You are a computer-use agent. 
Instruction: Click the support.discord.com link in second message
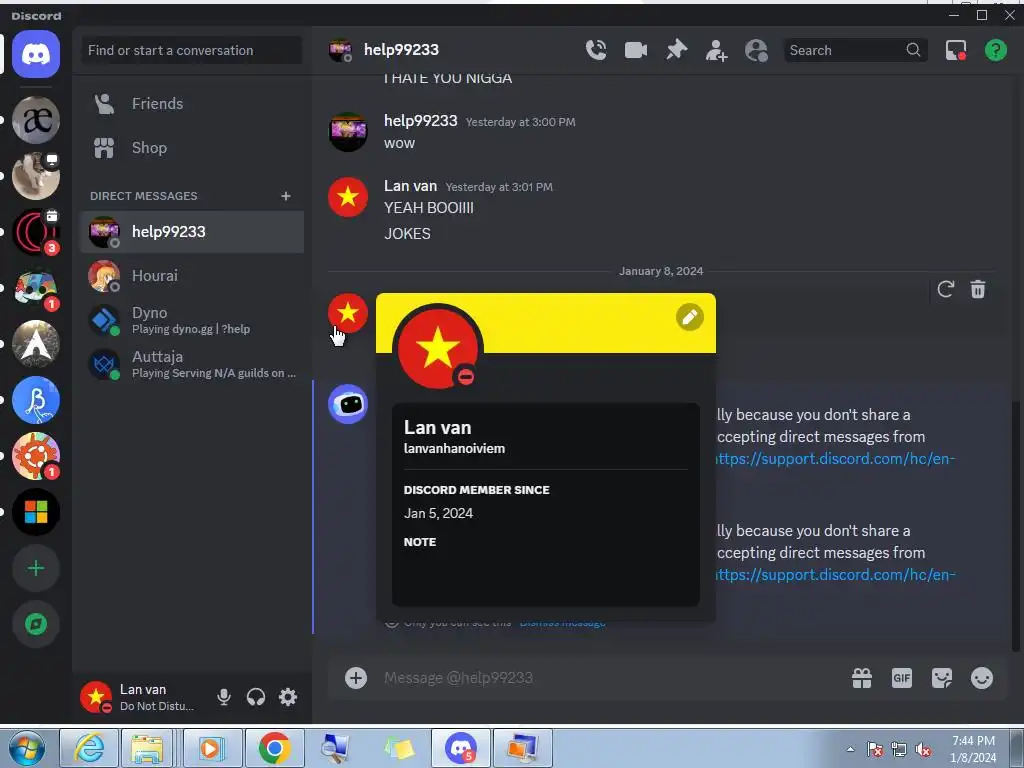point(836,575)
